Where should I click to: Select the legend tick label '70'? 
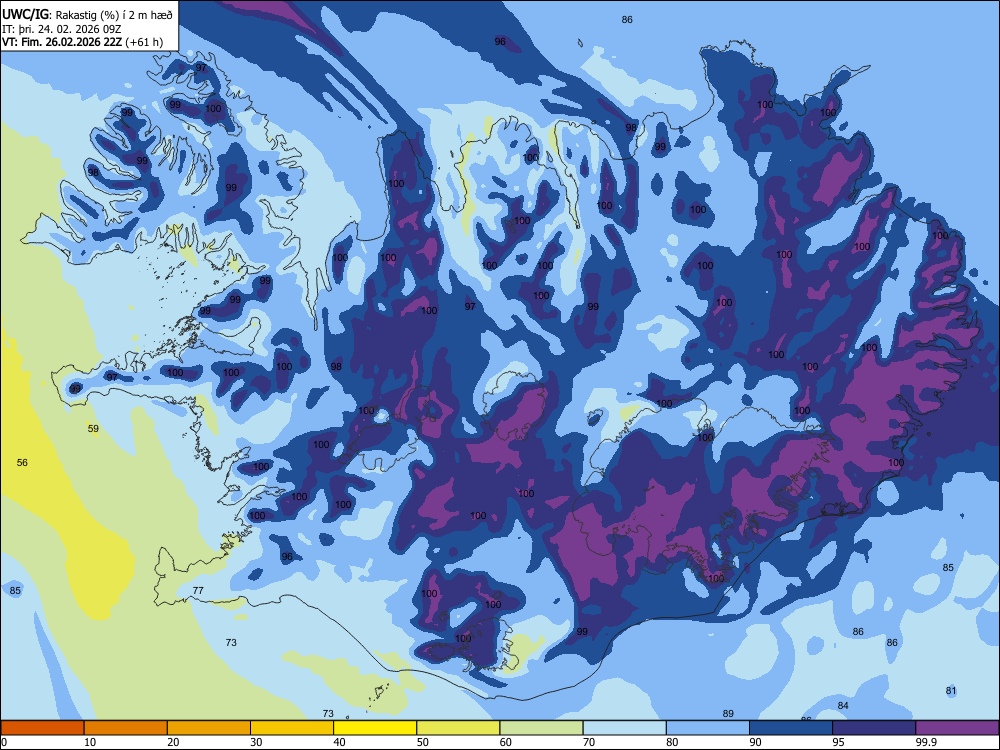click(589, 742)
